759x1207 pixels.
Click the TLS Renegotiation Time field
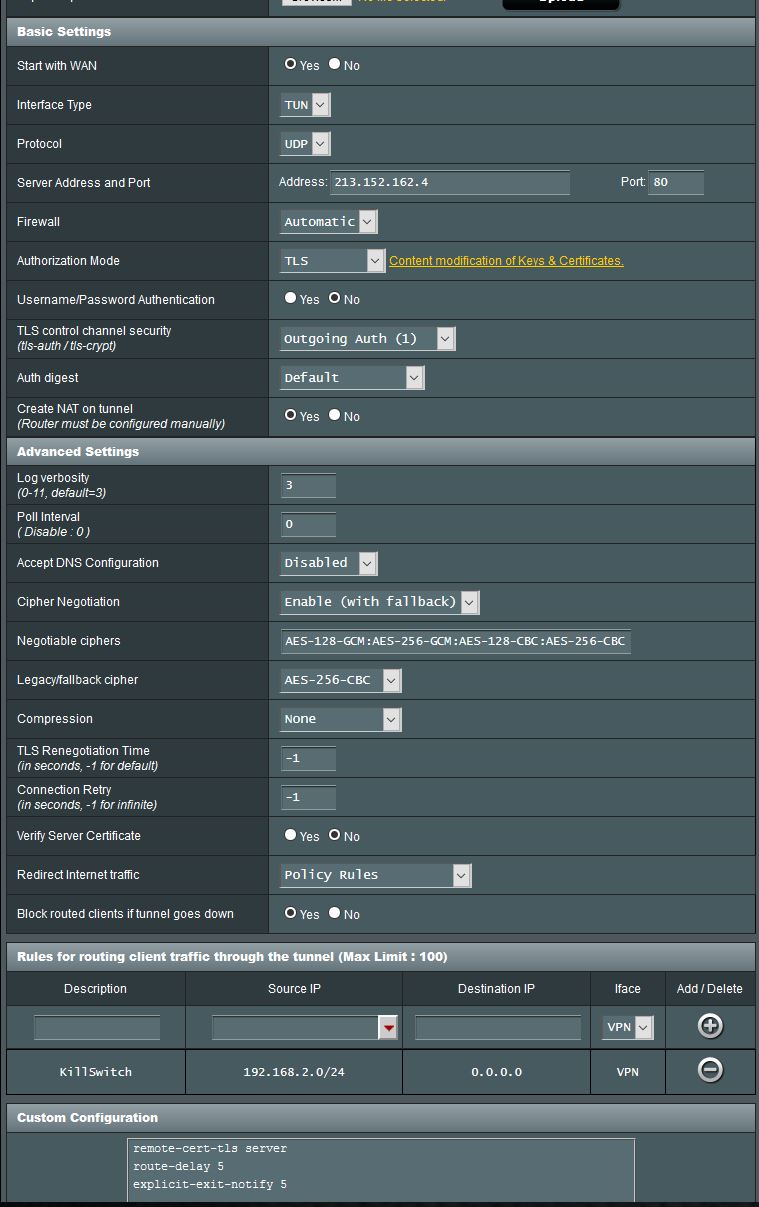[308, 758]
